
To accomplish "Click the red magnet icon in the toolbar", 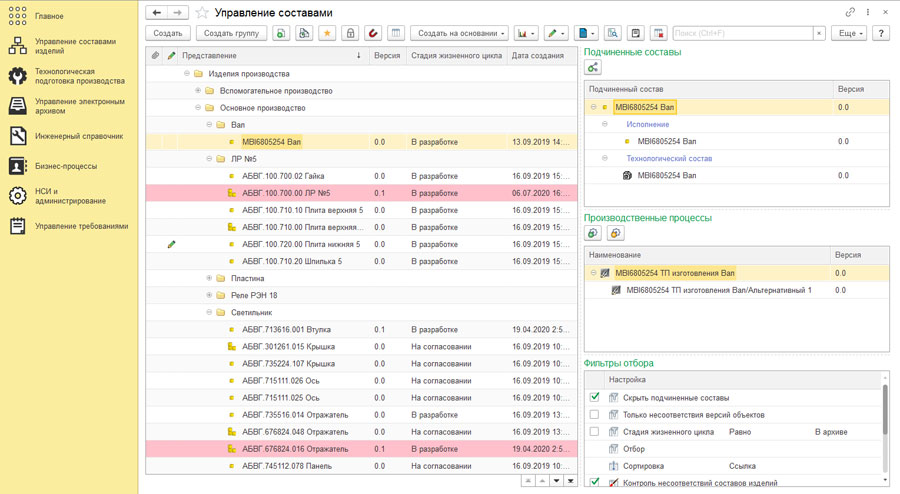I will pos(373,34).
